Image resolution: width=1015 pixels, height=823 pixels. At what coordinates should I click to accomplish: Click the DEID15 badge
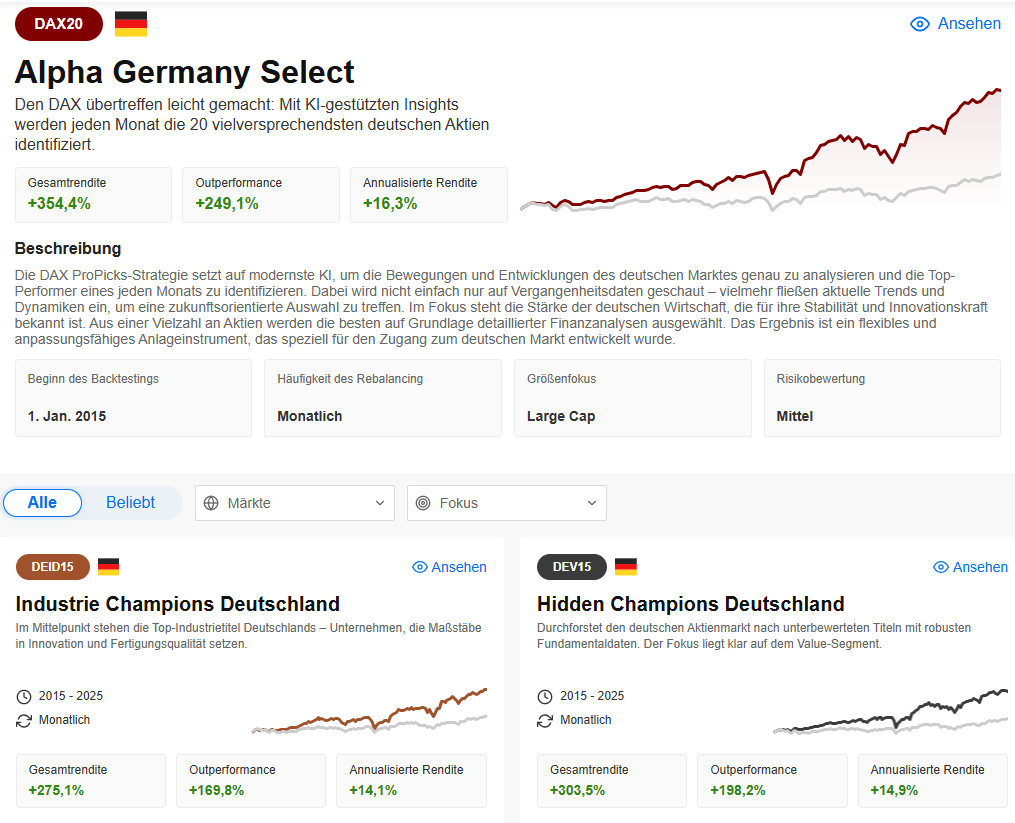pyautogui.click(x=51, y=566)
